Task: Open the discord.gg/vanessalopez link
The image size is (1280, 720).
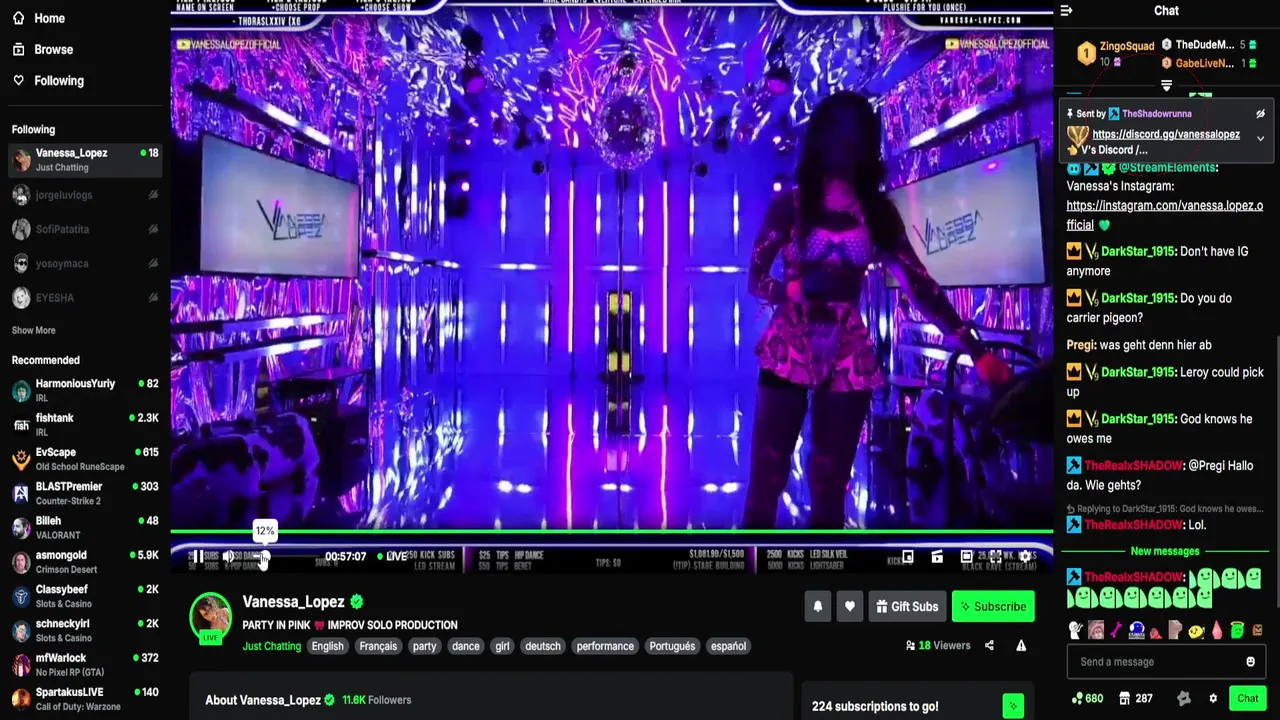Action: click(x=1166, y=134)
